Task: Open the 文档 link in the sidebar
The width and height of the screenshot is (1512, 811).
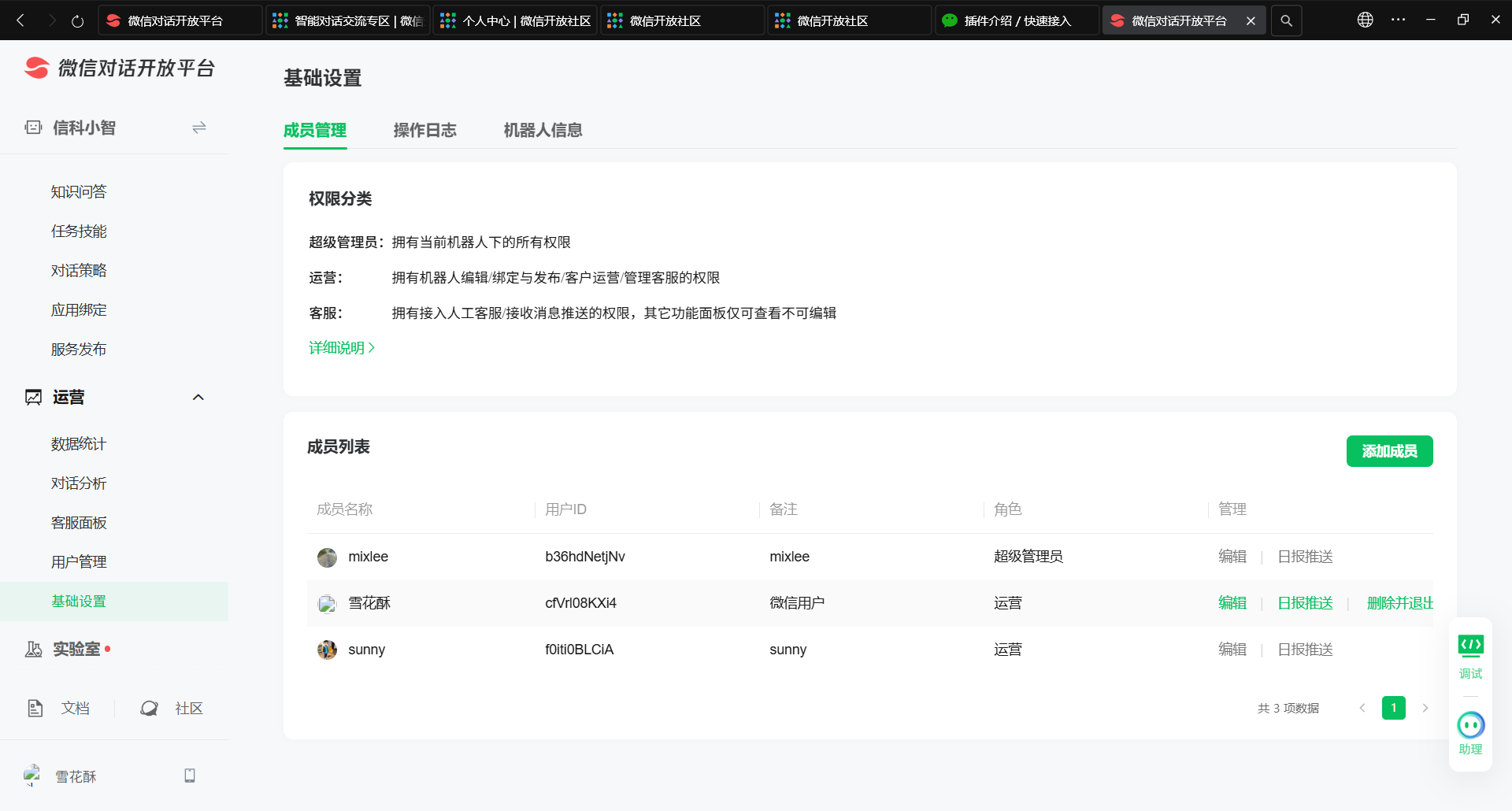Action: 76,709
